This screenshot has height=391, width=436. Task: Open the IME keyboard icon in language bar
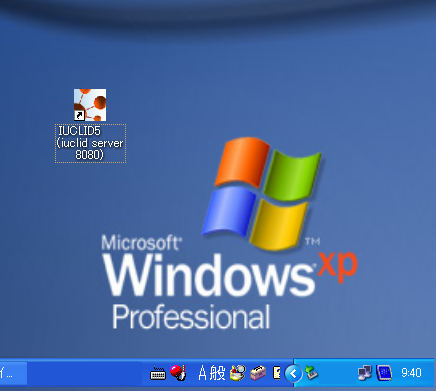(158, 374)
